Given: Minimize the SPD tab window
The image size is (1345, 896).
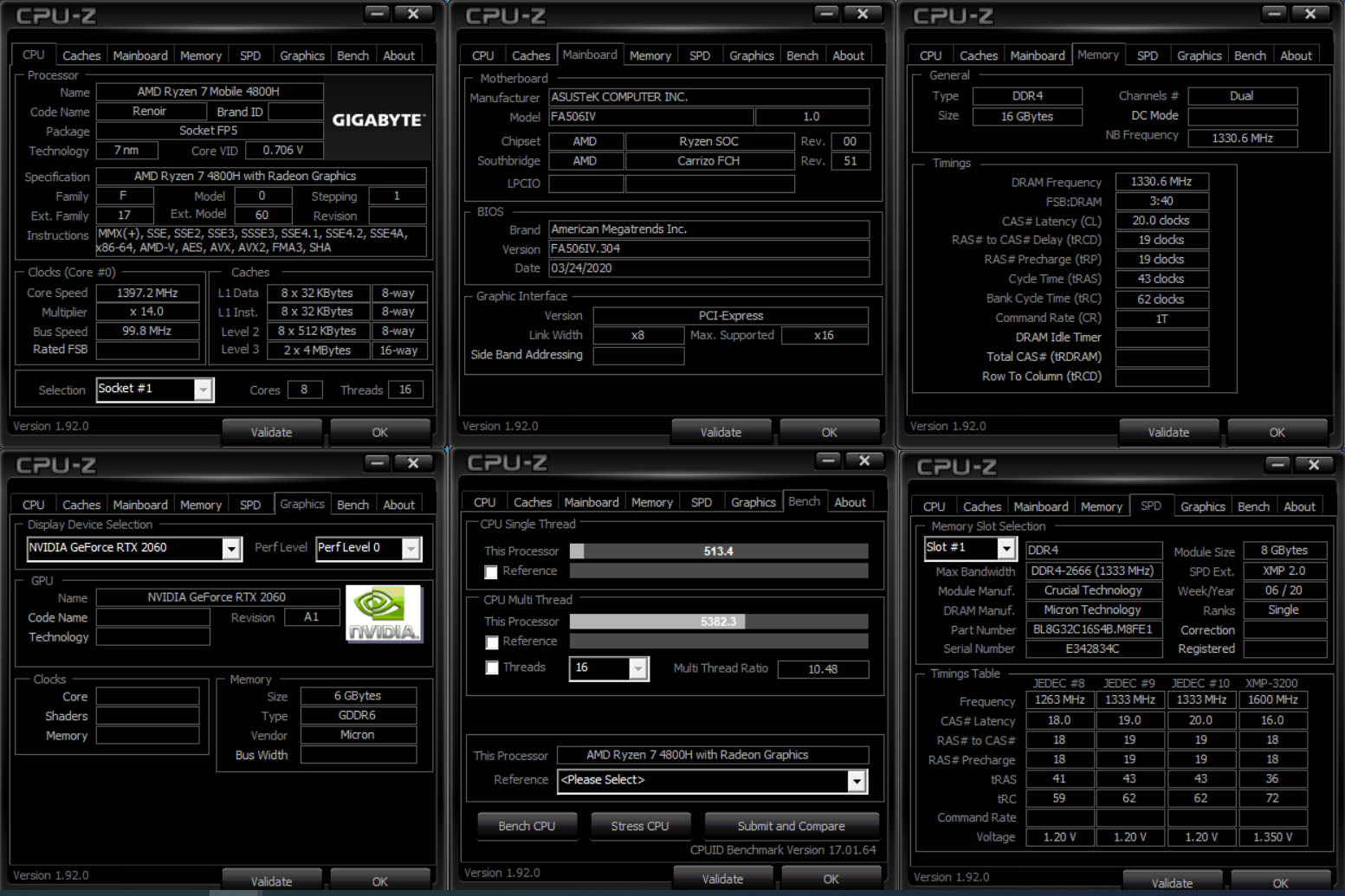Looking at the screenshot, I should pyautogui.click(x=1277, y=464).
